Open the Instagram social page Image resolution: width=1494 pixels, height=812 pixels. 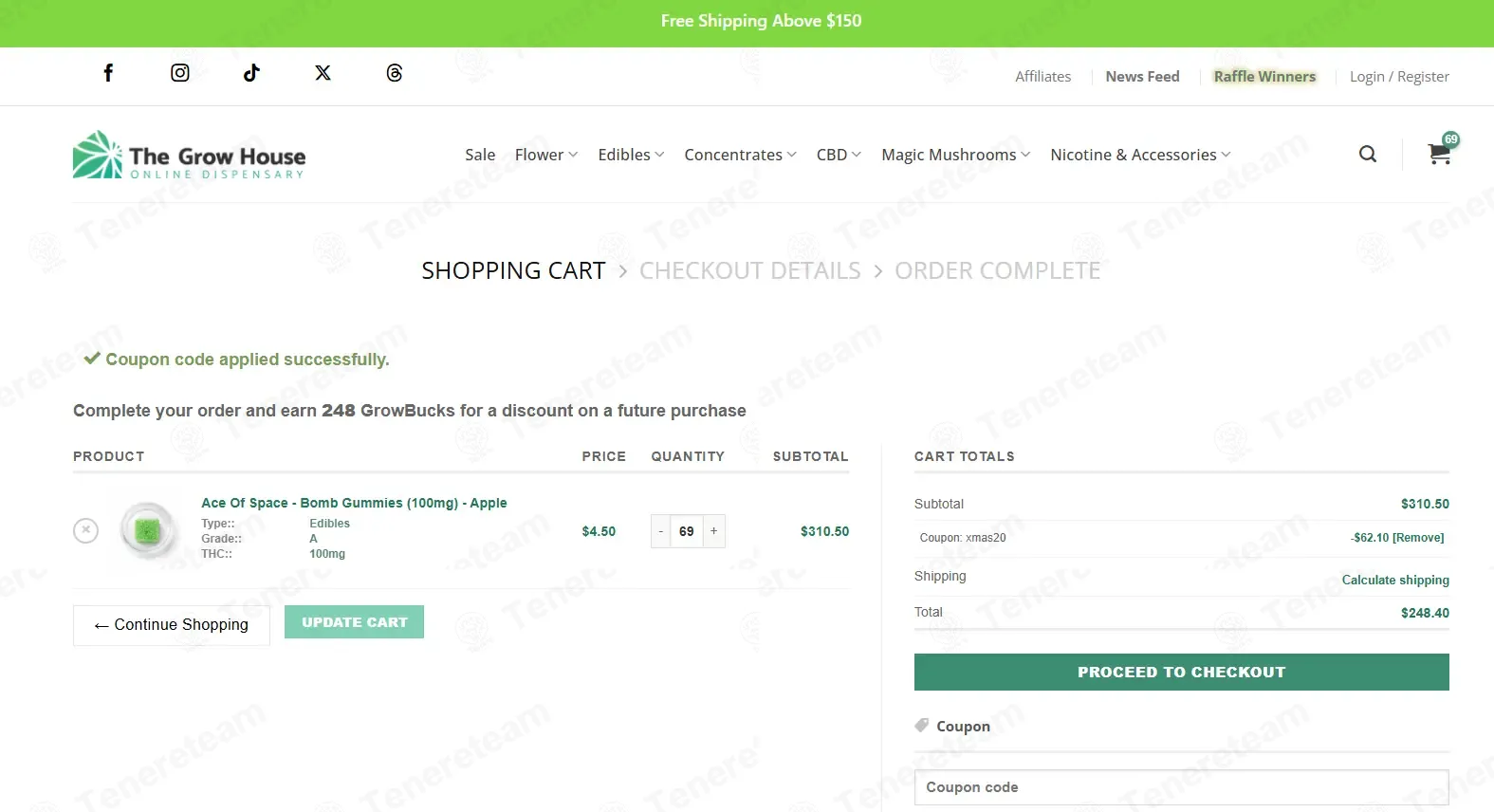[180, 73]
